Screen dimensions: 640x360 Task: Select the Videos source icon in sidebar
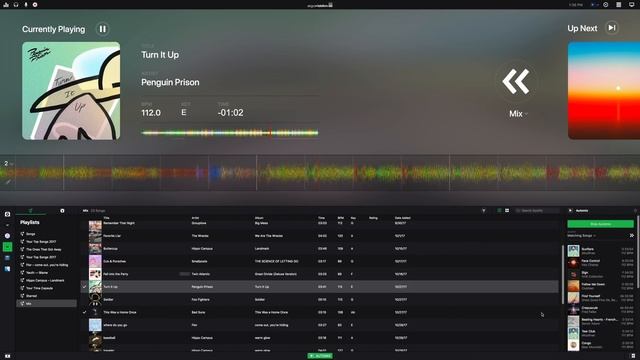tap(7, 258)
